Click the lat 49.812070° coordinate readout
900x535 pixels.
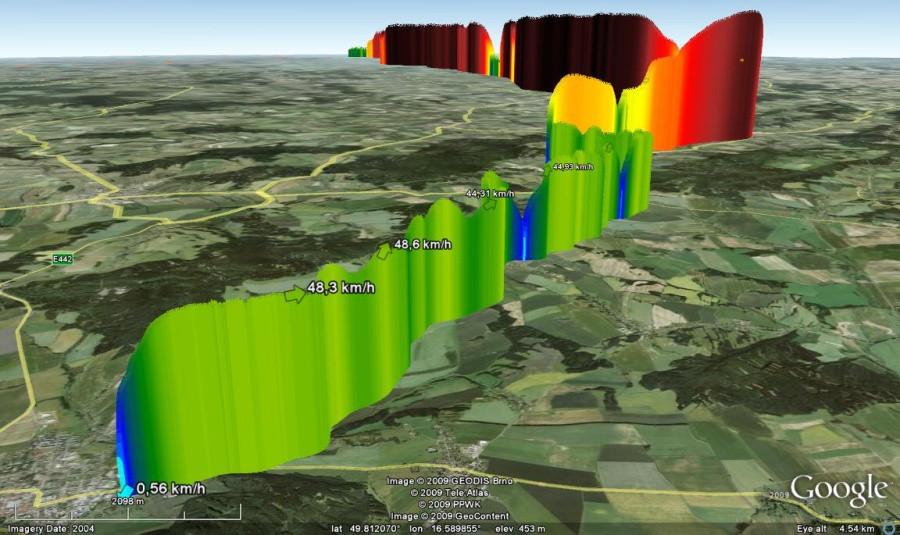tap(366, 529)
